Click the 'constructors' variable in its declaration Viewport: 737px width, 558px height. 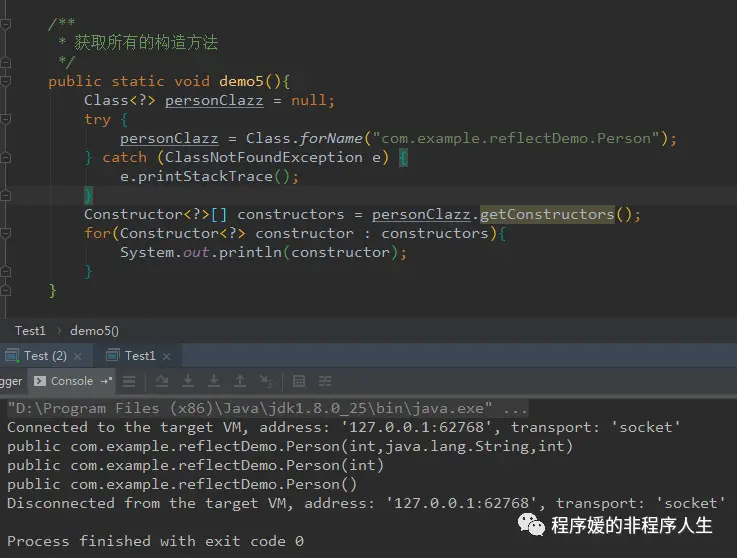click(x=291, y=214)
